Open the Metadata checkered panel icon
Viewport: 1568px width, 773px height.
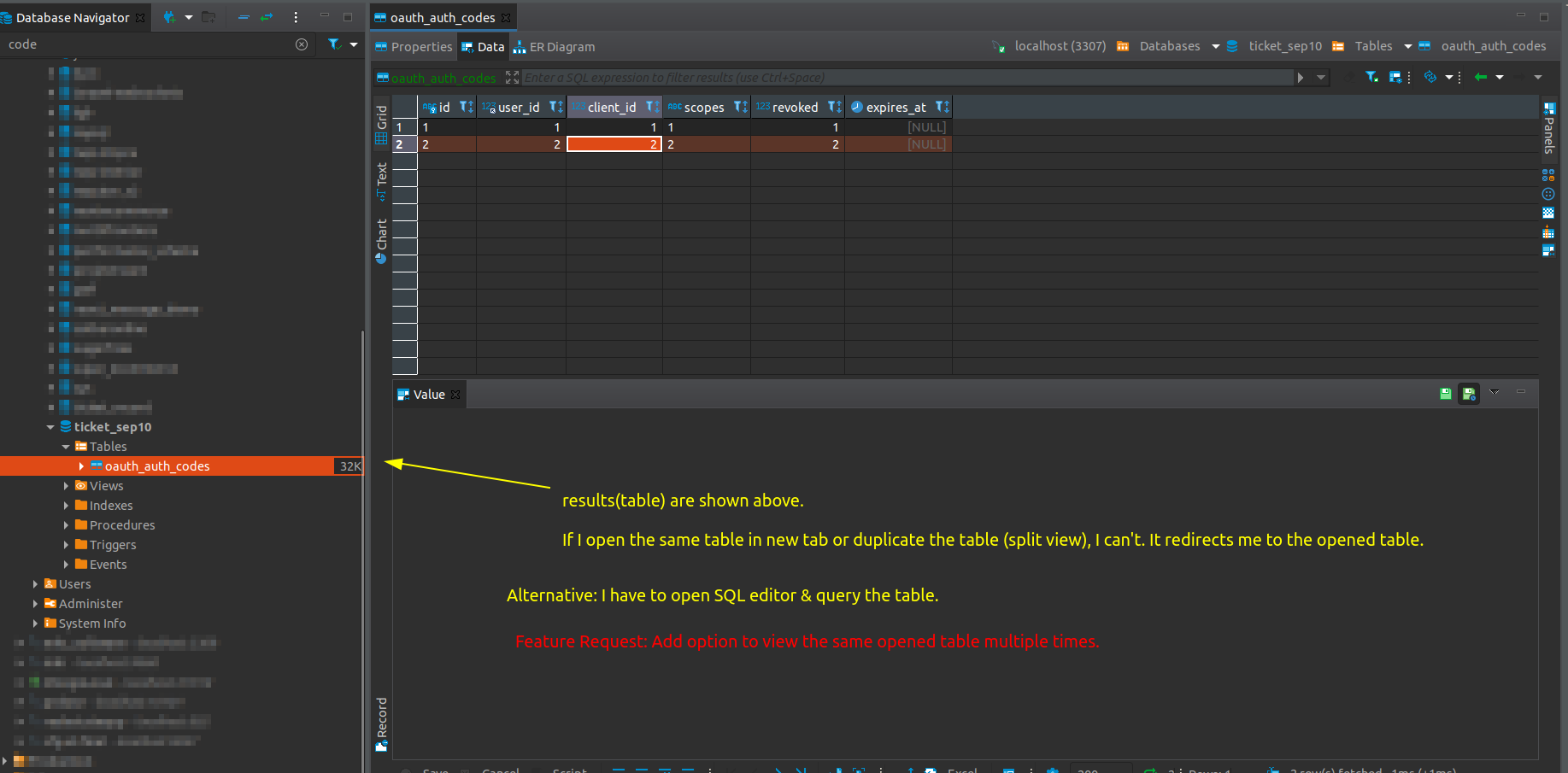[1548, 213]
